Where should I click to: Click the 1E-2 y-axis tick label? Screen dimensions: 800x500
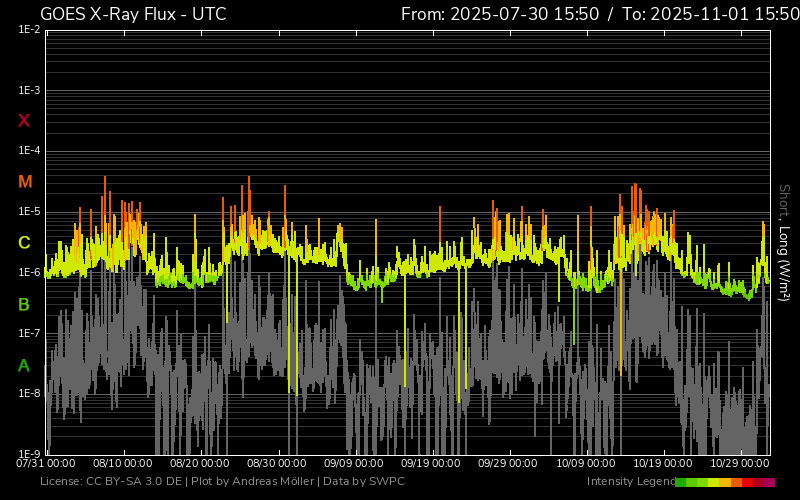point(29,30)
